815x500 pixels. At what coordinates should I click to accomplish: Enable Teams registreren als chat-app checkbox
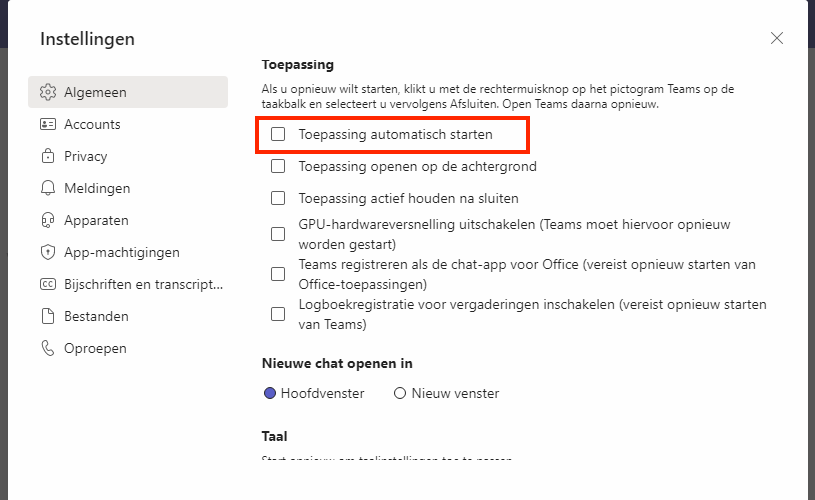[278, 274]
